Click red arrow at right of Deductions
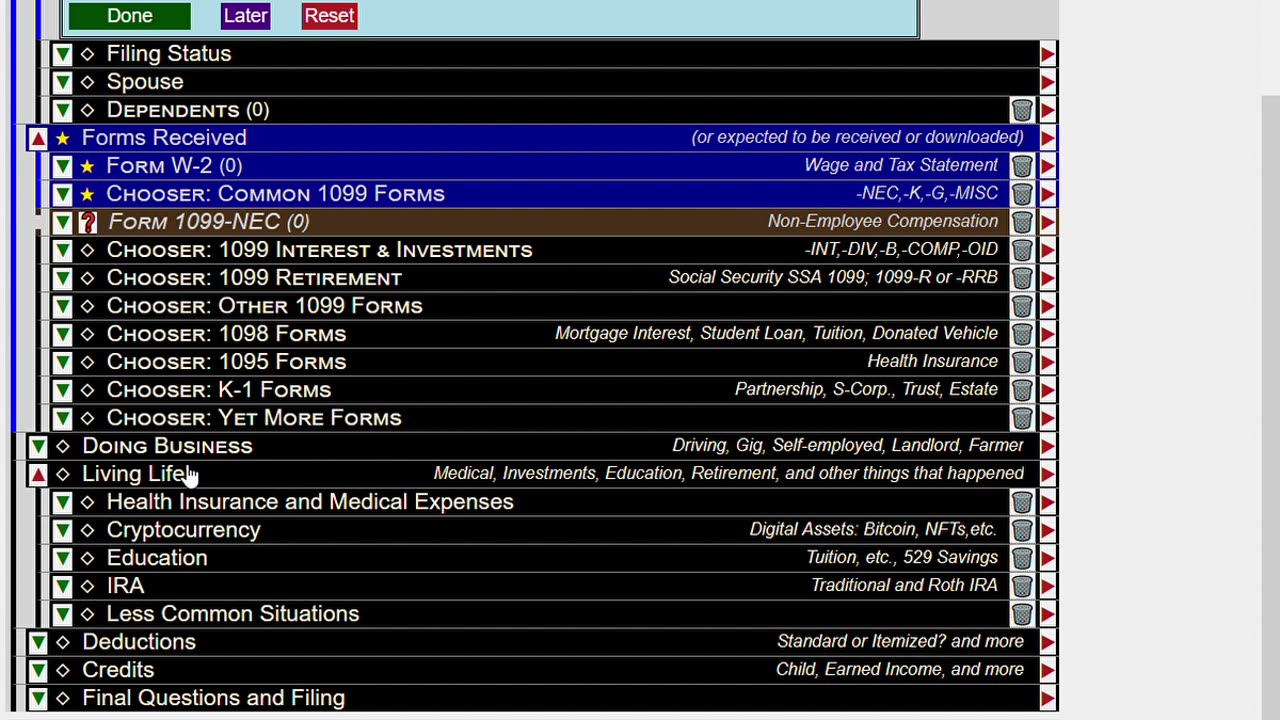The width and height of the screenshot is (1280, 720). click(x=1047, y=642)
